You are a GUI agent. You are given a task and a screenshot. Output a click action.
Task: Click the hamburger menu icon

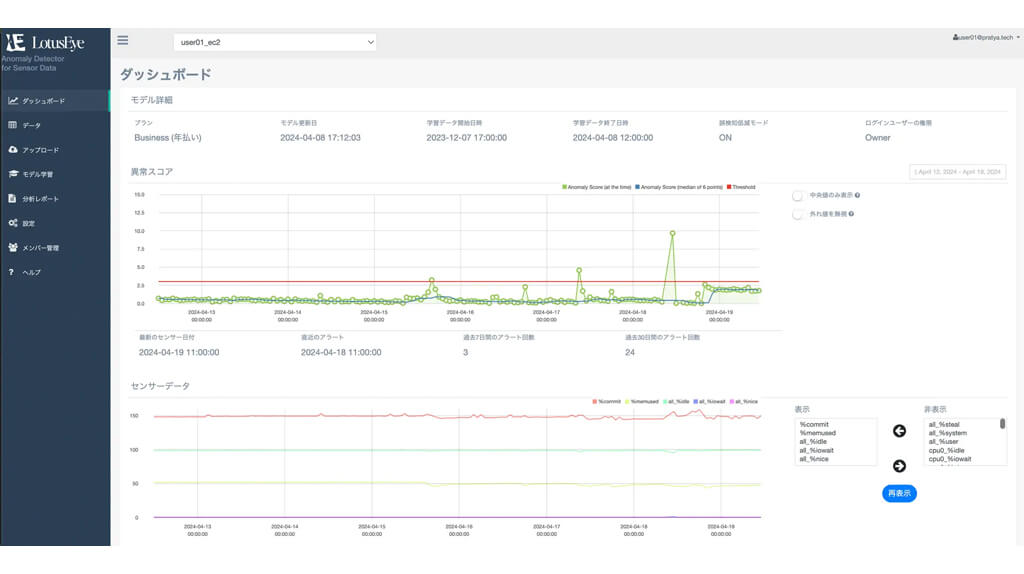[123, 41]
